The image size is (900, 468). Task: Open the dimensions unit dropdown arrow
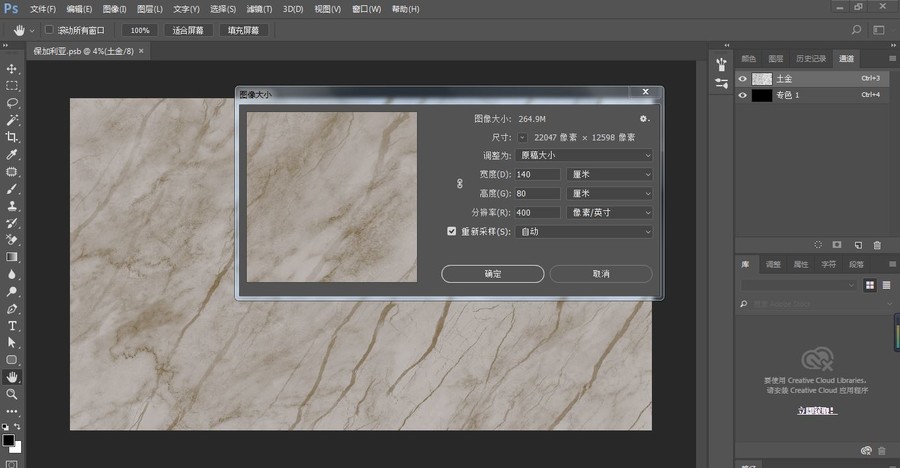click(x=522, y=137)
